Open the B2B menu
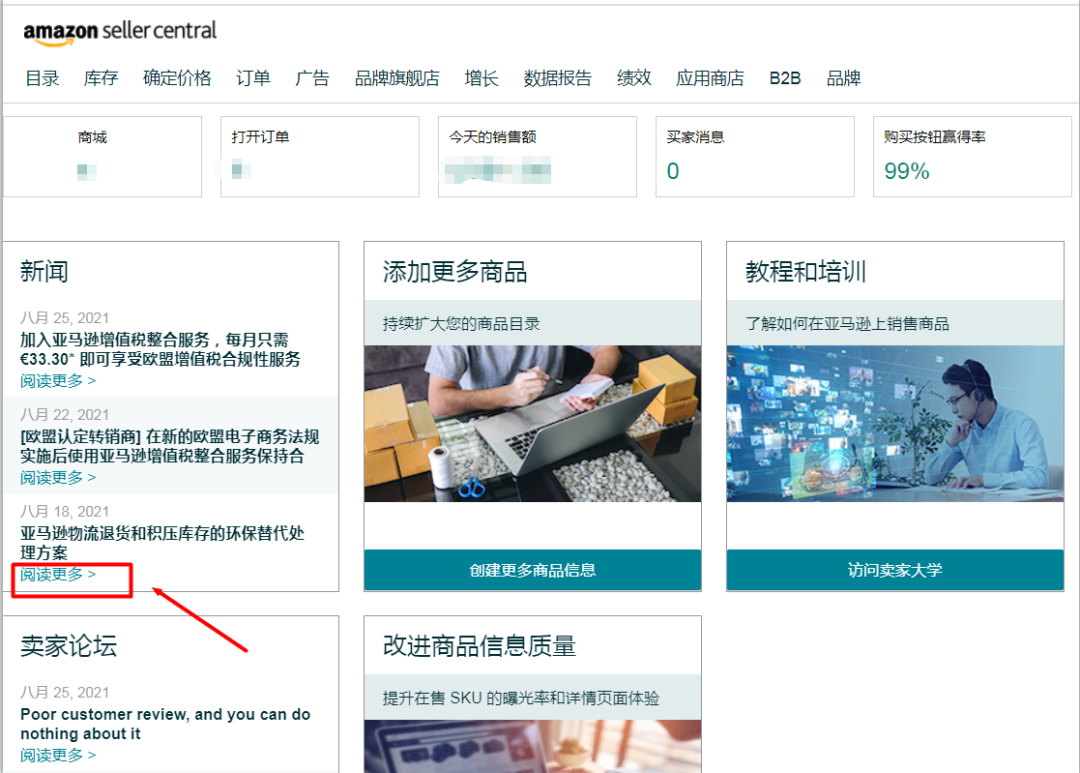Image resolution: width=1080 pixels, height=773 pixels. tap(785, 78)
